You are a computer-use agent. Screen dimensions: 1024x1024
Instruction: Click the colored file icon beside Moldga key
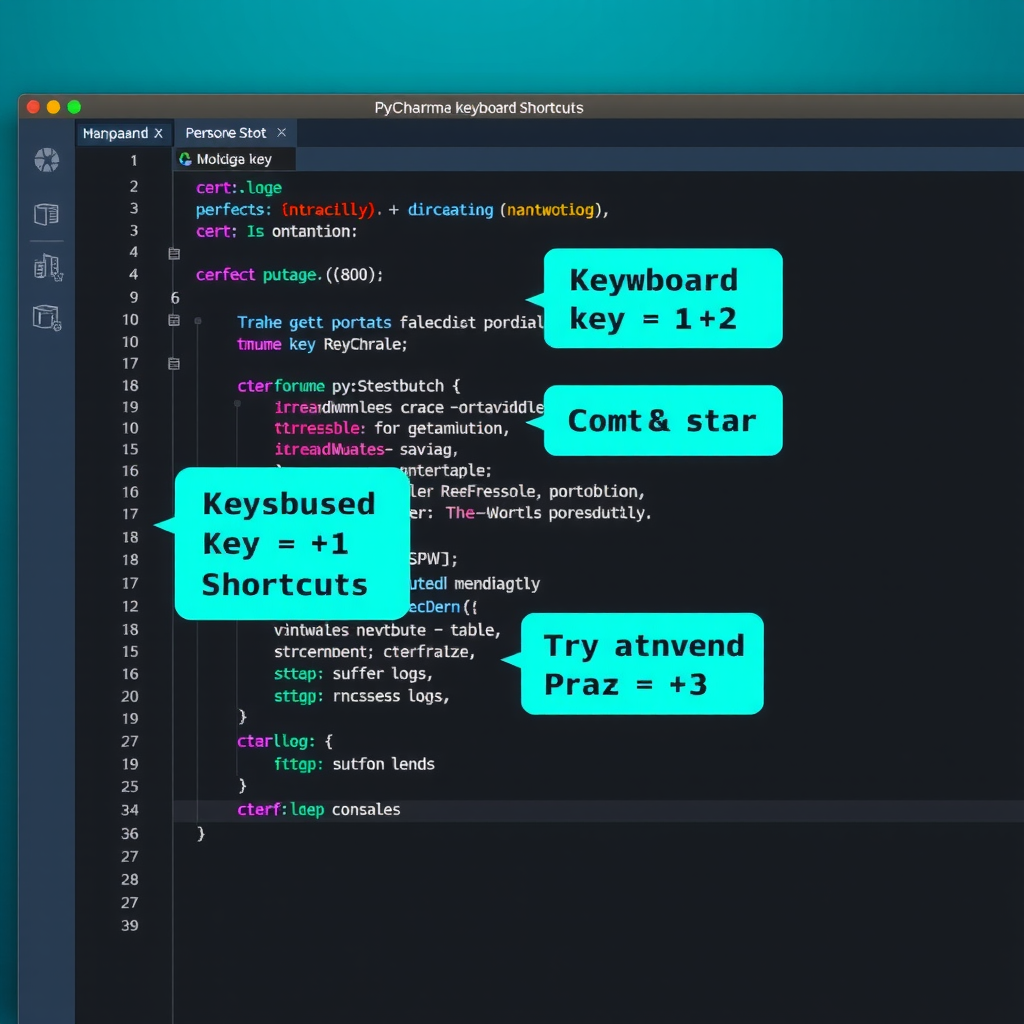tap(185, 159)
